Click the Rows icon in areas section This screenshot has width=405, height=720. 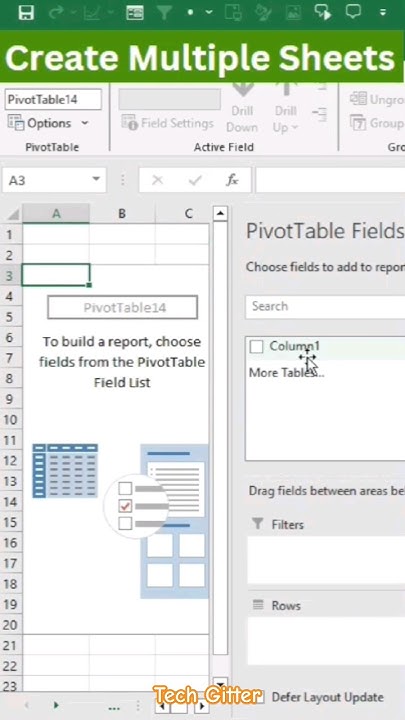[258, 605]
